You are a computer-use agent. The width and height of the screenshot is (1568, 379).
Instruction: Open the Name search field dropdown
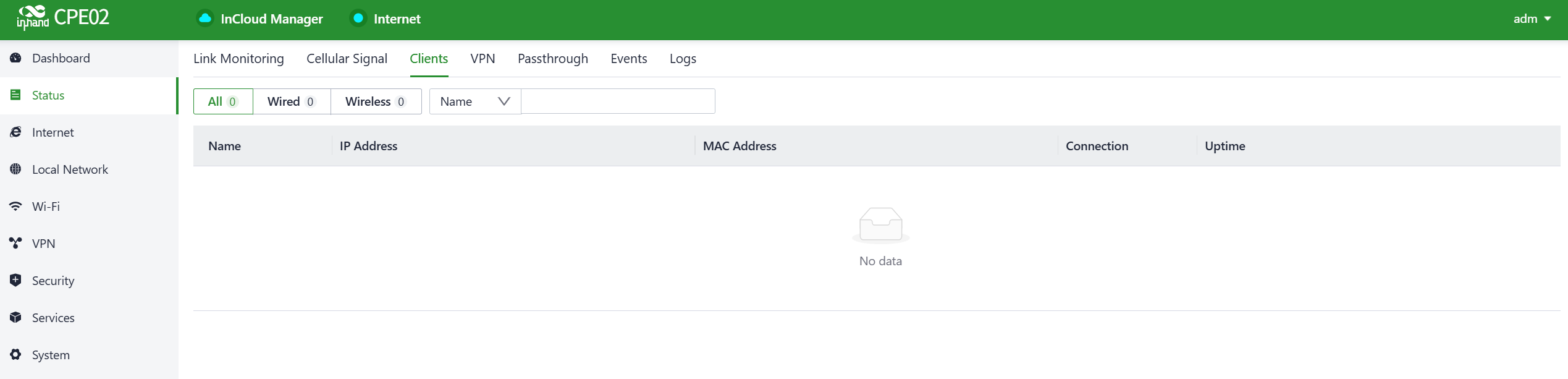coord(474,101)
